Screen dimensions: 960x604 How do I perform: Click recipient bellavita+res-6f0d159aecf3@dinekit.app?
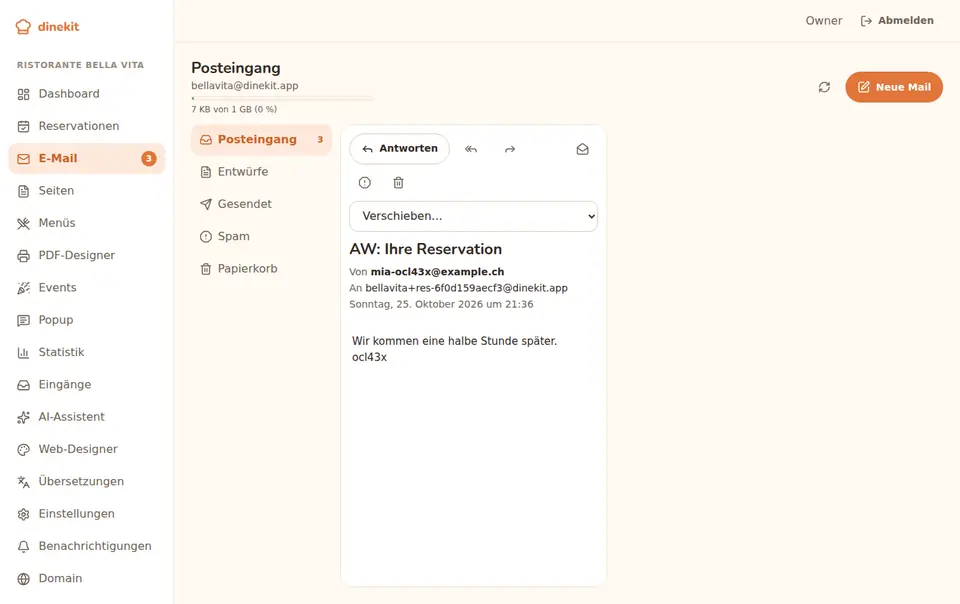[467, 288]
